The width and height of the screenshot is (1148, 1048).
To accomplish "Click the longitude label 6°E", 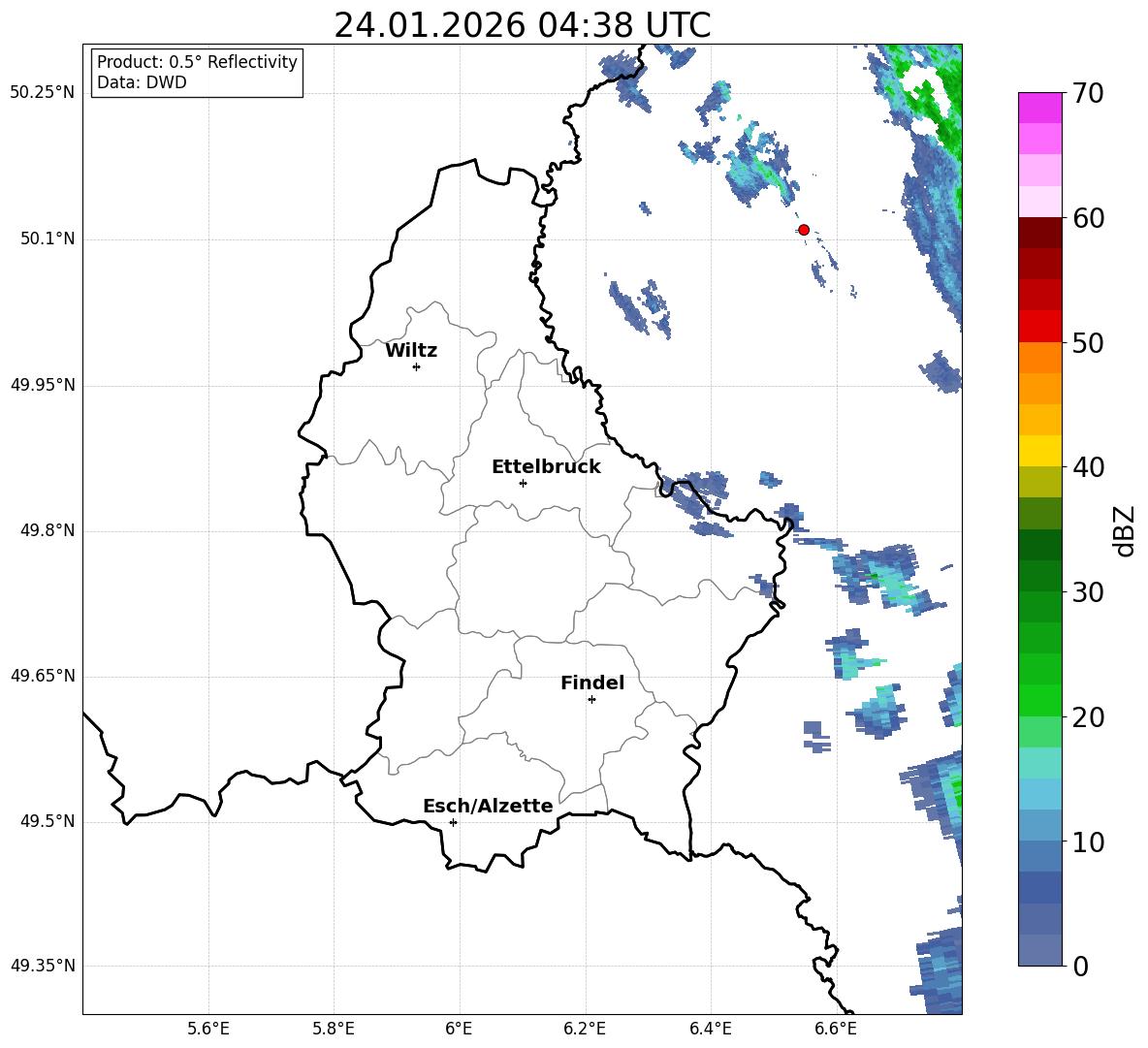I will tap(459, 1029).
